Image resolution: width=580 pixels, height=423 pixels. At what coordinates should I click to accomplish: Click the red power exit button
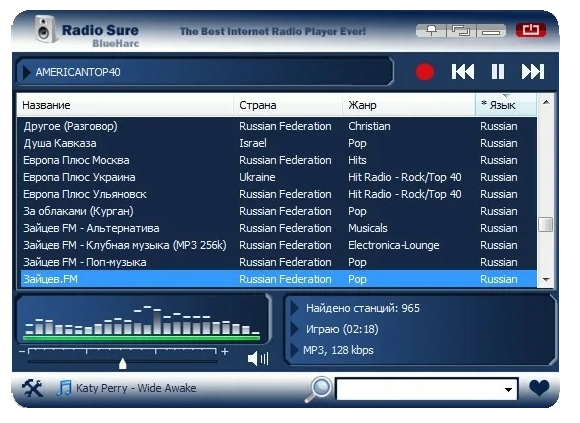(x=531, y=30)
